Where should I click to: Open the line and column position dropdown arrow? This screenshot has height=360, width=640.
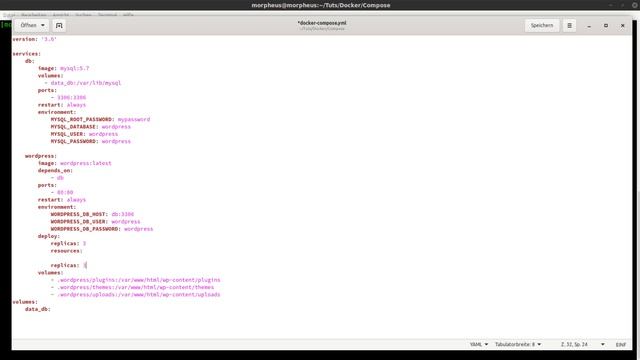pyautogui.click(x=602, y=344)
